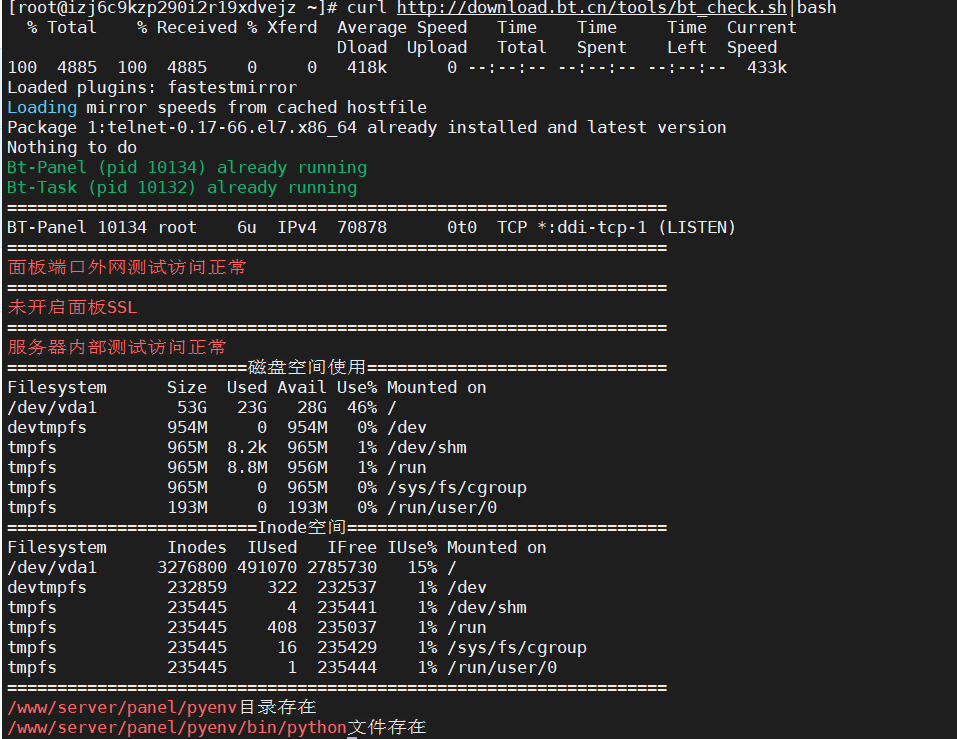Screen dimensions: 957x739
Task: Open the bt_check.sh download URL link
Action: click(x=591, y=8)
